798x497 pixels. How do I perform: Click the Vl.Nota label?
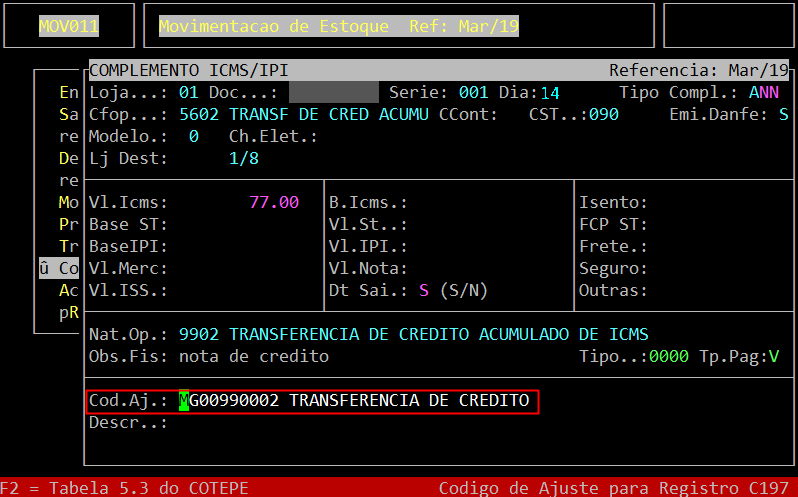click(368, 268)
